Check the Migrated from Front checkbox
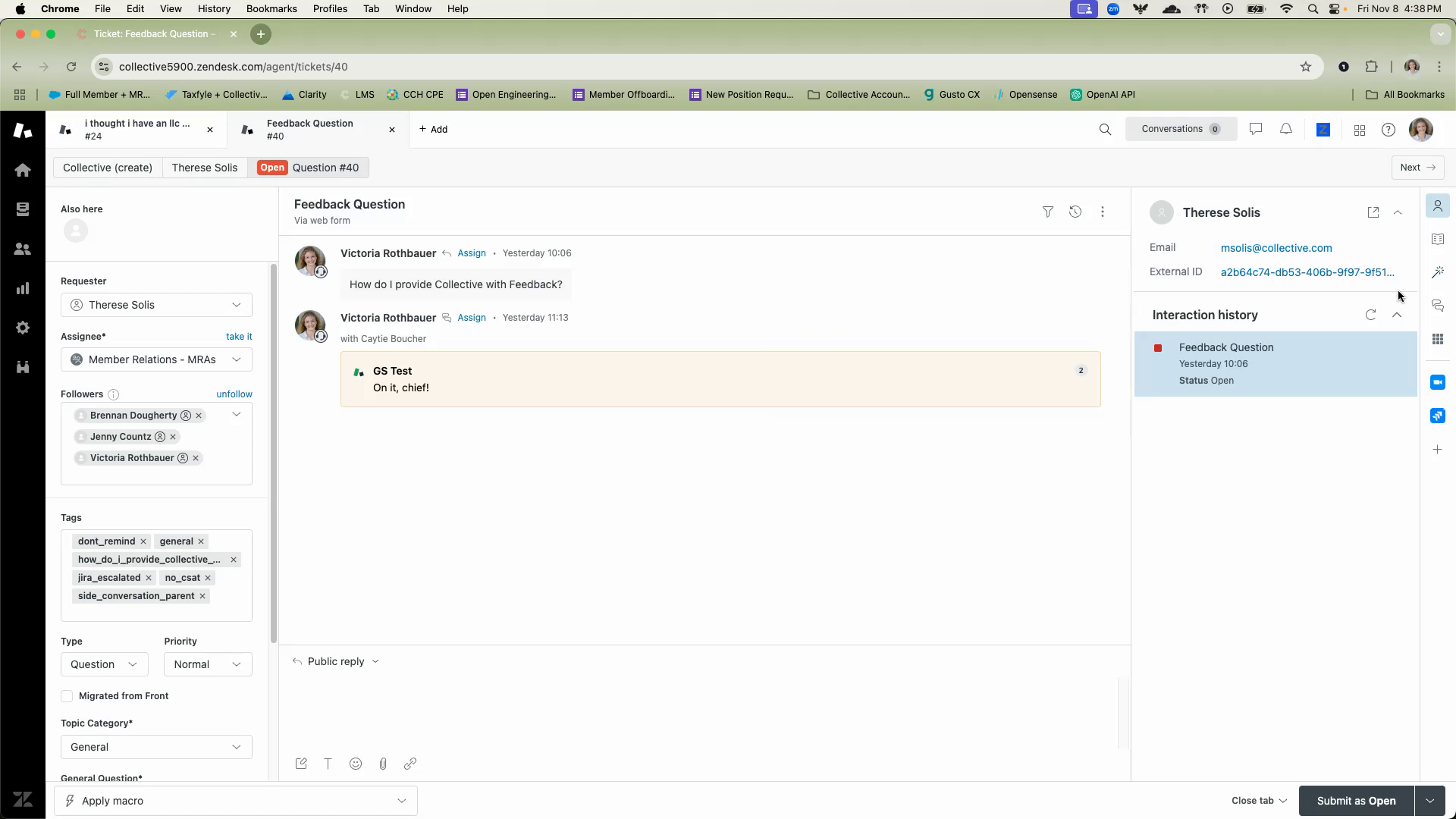 (67, 696)
